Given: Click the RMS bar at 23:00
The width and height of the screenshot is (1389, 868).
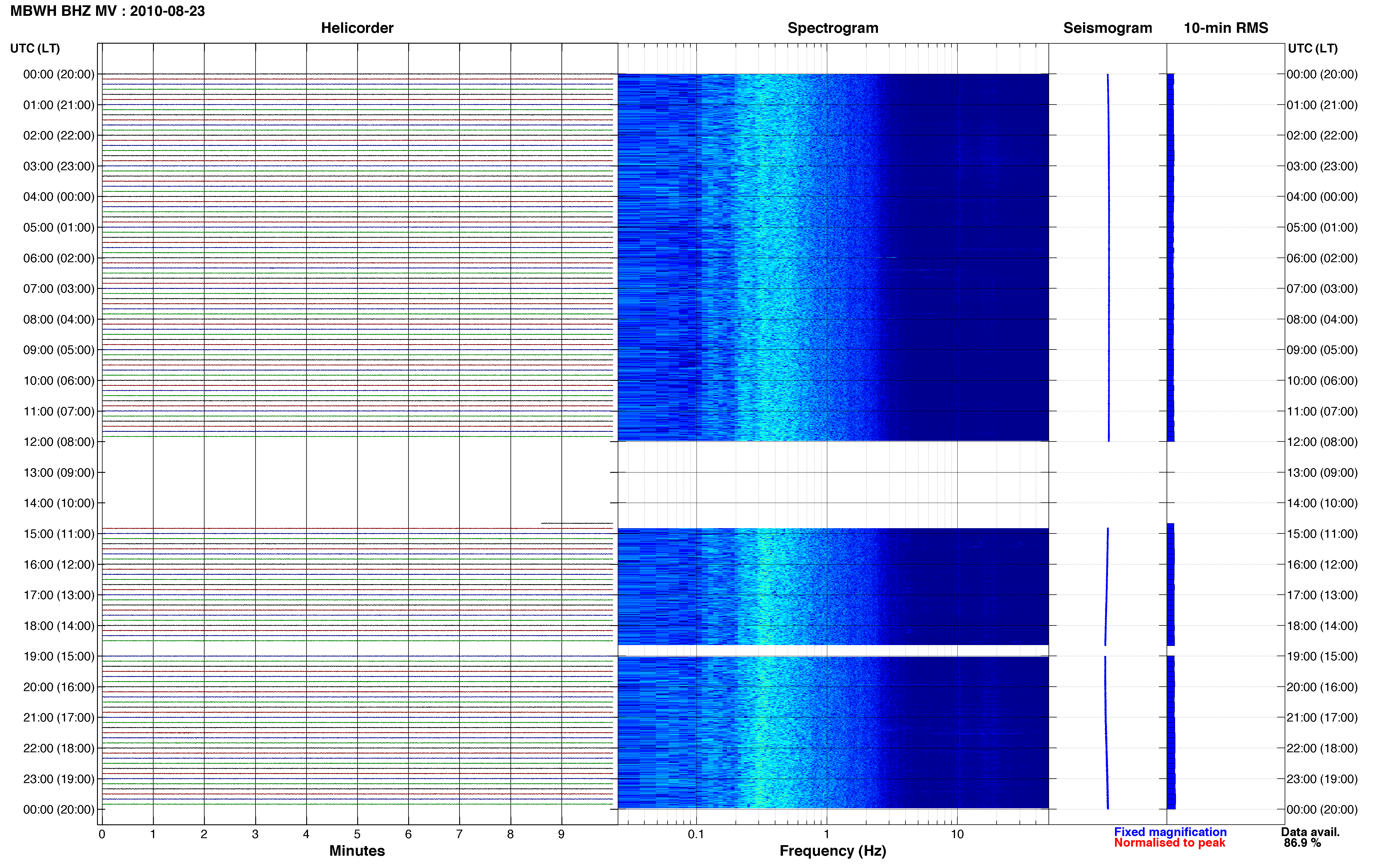Looking at the screenshot, I should pos(1171,779).
